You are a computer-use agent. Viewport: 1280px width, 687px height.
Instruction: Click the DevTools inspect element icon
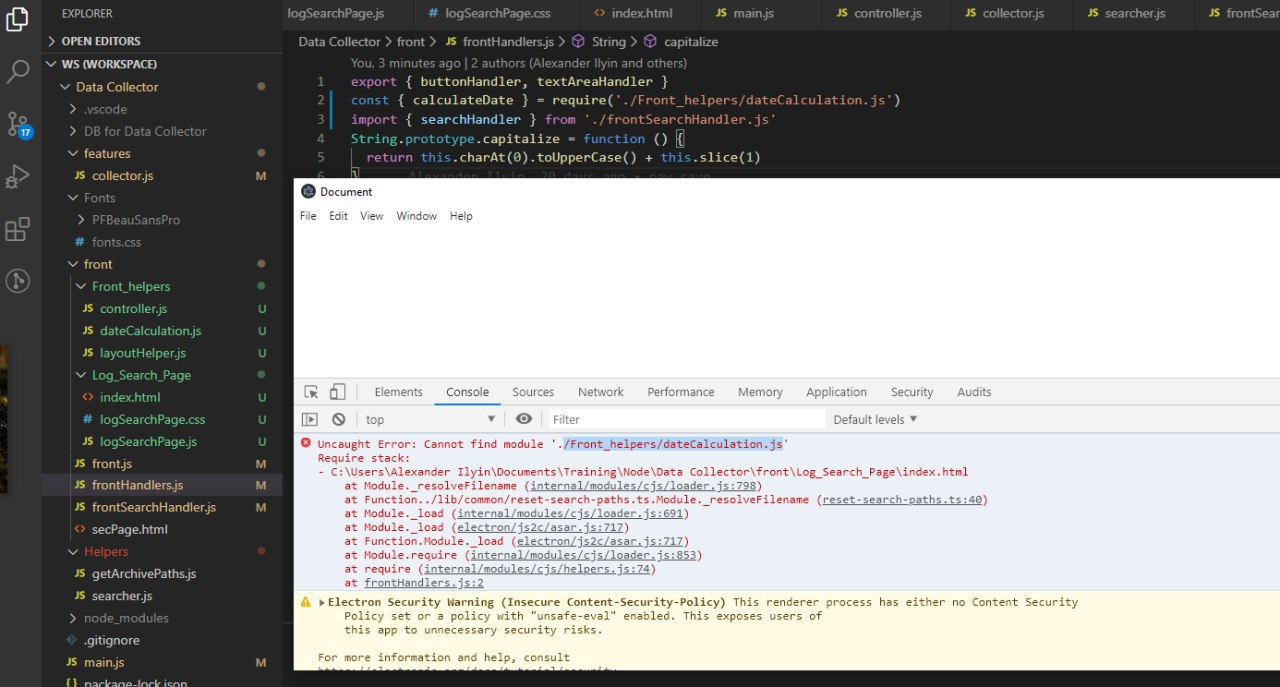(311, 392)
